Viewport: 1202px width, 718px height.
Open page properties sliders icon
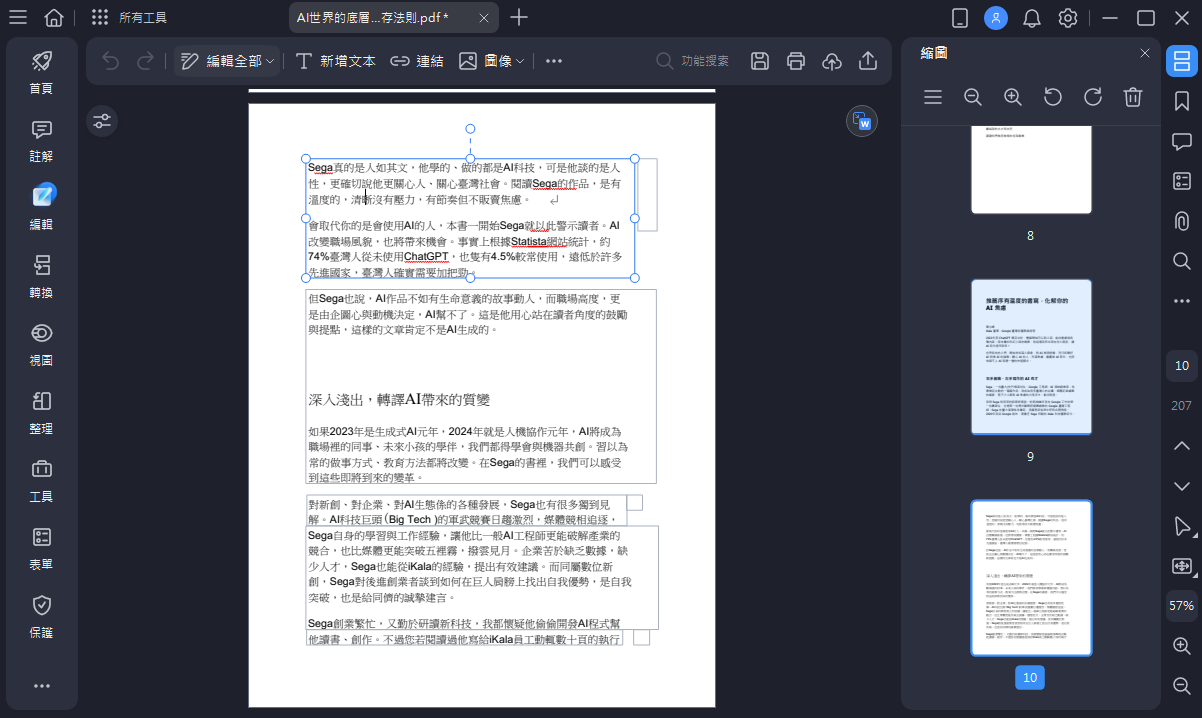pyautogui.click(x=102, y=121)
